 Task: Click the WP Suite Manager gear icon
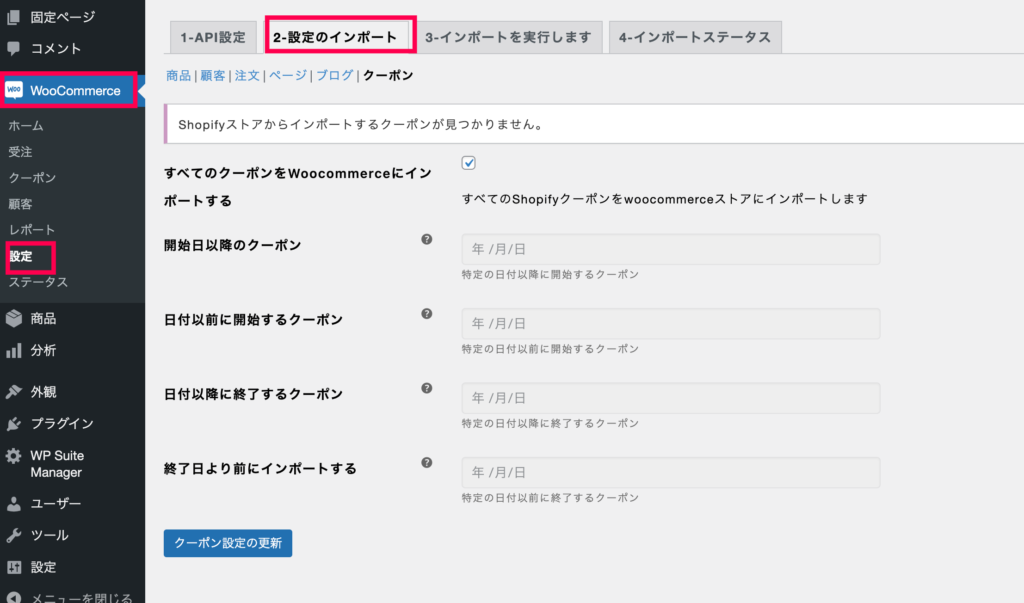[14, 456]
